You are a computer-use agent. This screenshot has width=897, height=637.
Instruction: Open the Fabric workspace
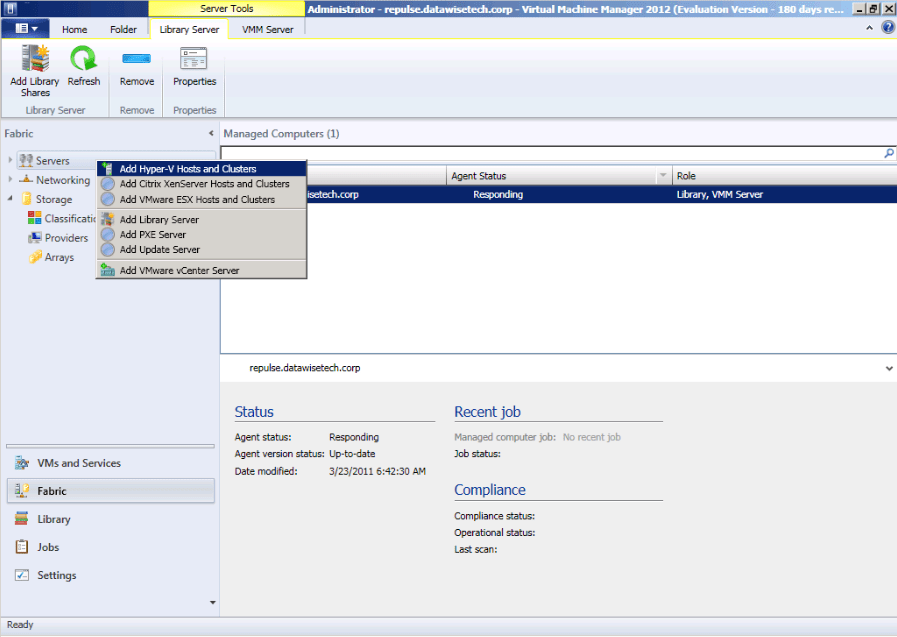click(x=111, y=491)
